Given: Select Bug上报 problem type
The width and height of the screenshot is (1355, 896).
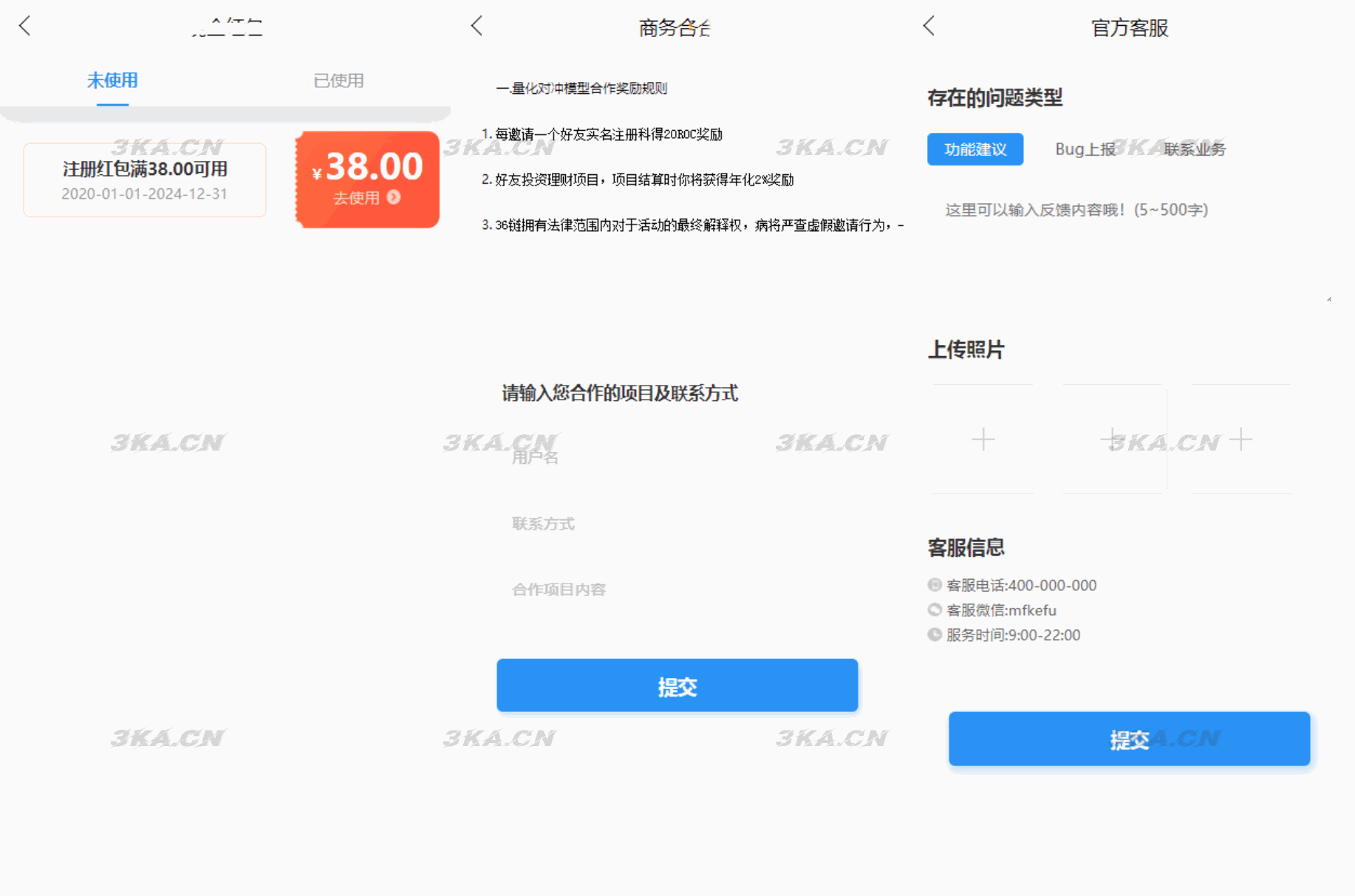Looking at the screenshot, I should [x=1085, y=149].
